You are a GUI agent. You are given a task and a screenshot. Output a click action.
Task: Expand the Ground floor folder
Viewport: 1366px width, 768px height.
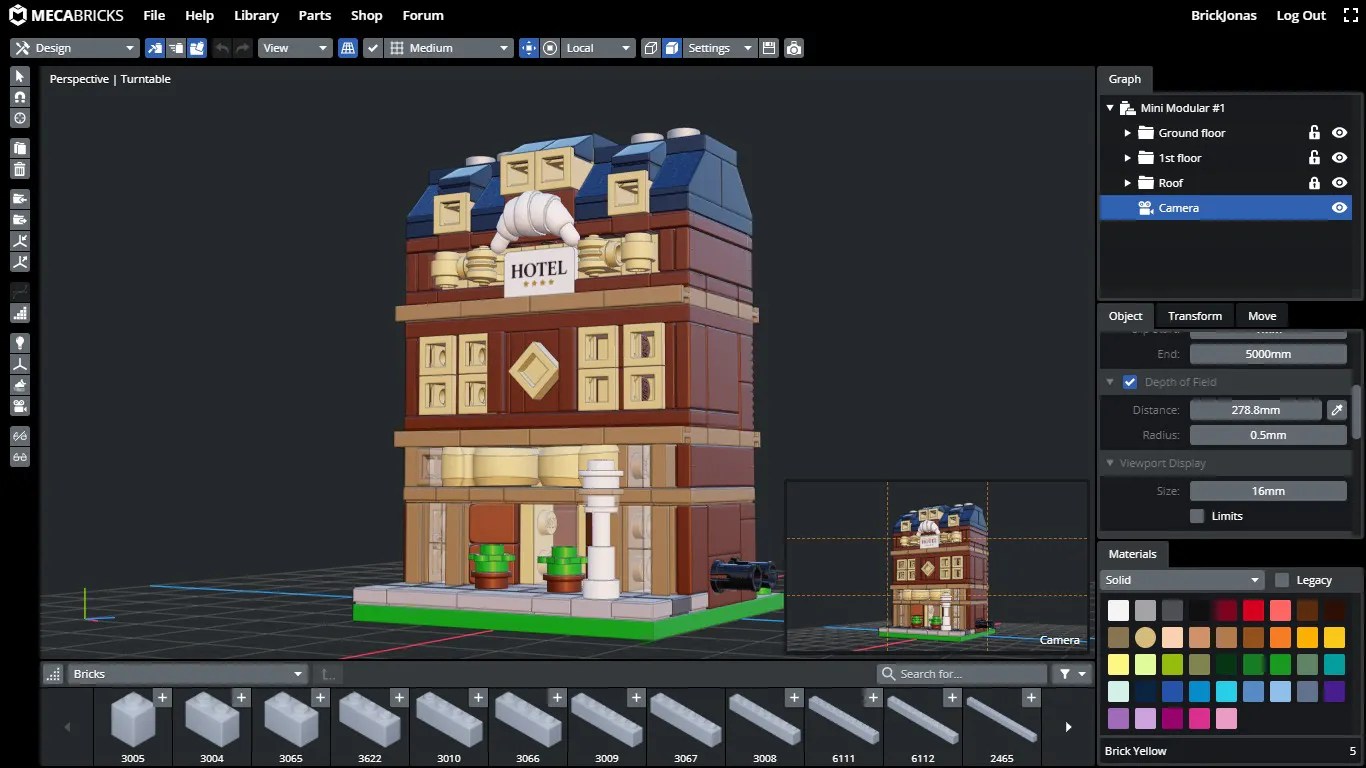point(1127,133)
